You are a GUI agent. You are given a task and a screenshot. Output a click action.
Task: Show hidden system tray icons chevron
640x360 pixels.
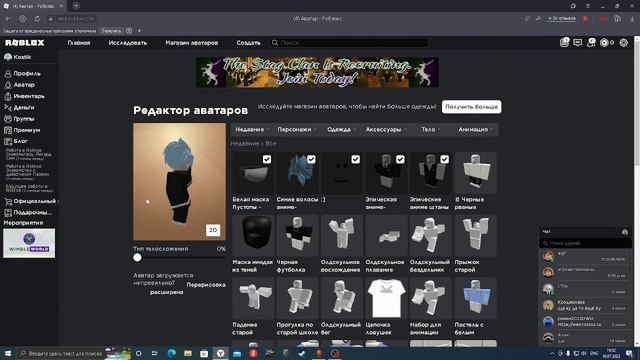pos(552,353)
